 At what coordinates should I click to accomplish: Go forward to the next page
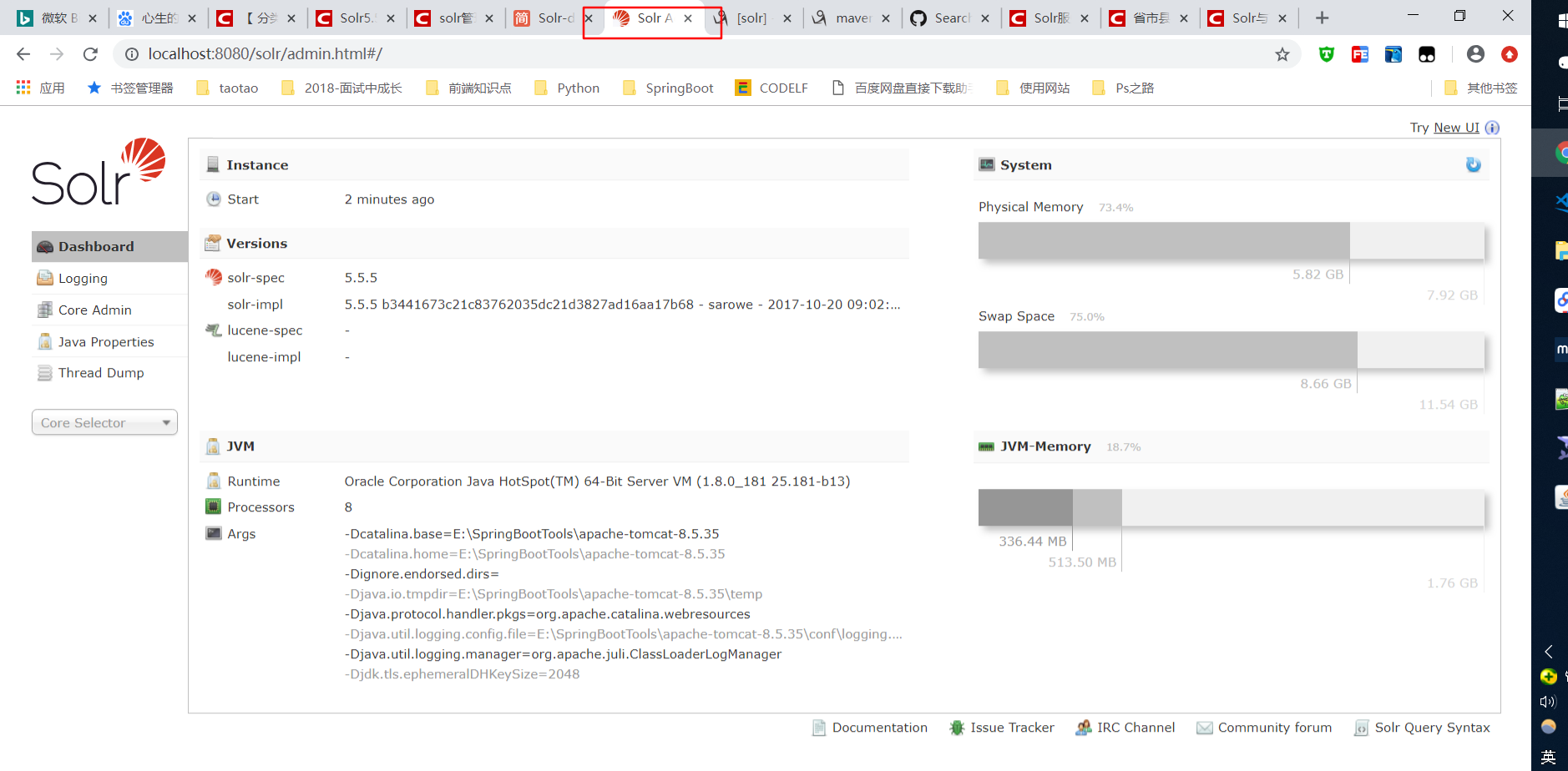click(57, 54)
